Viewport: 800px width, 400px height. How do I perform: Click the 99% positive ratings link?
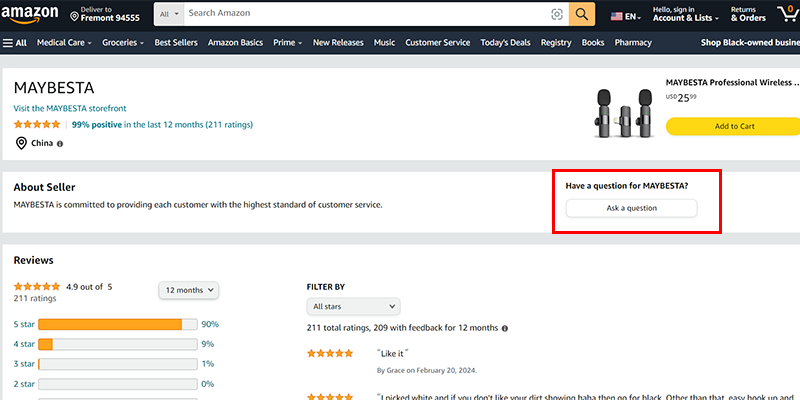162,124
